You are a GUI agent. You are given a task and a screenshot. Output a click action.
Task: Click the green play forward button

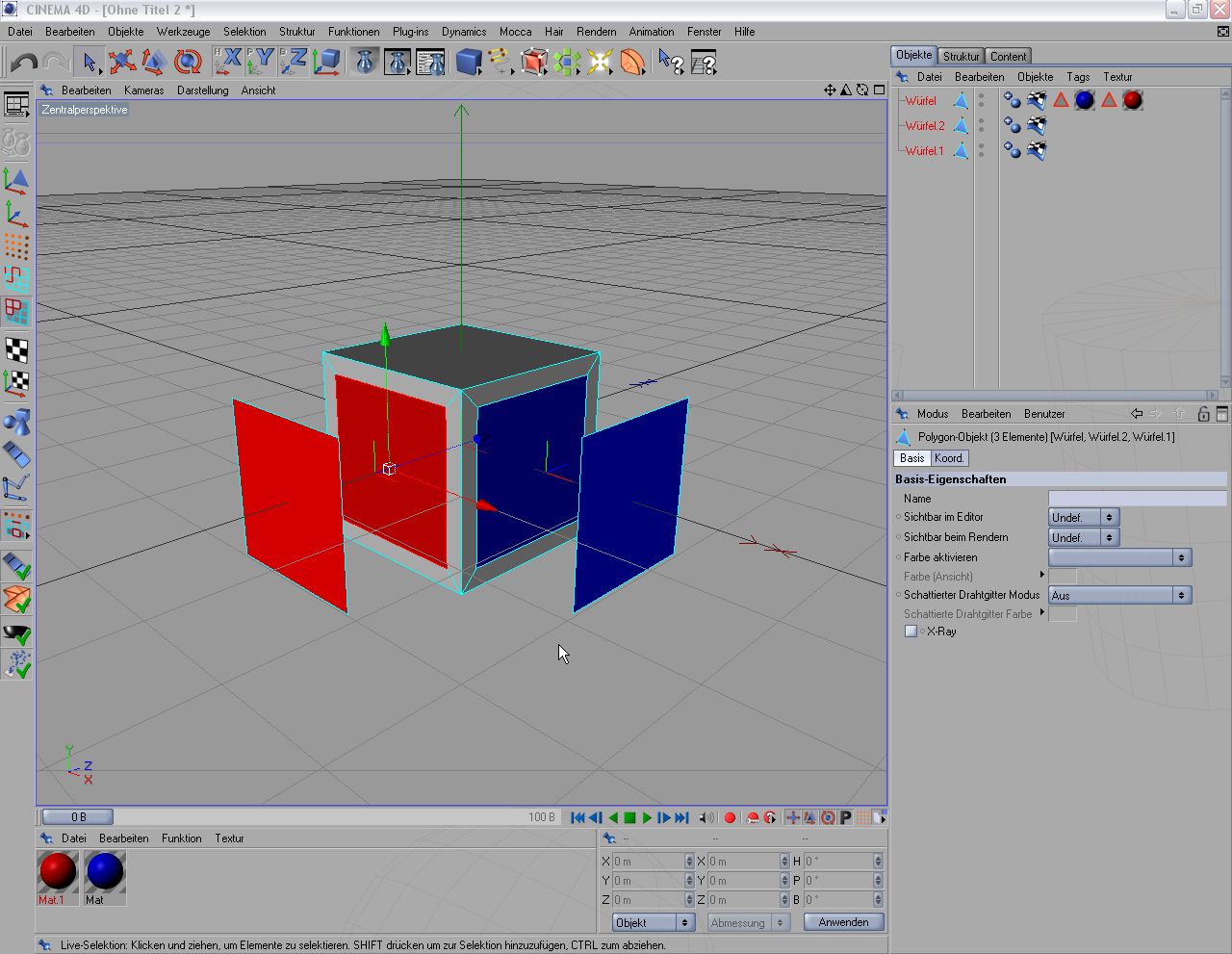click(x=647, y=817)
